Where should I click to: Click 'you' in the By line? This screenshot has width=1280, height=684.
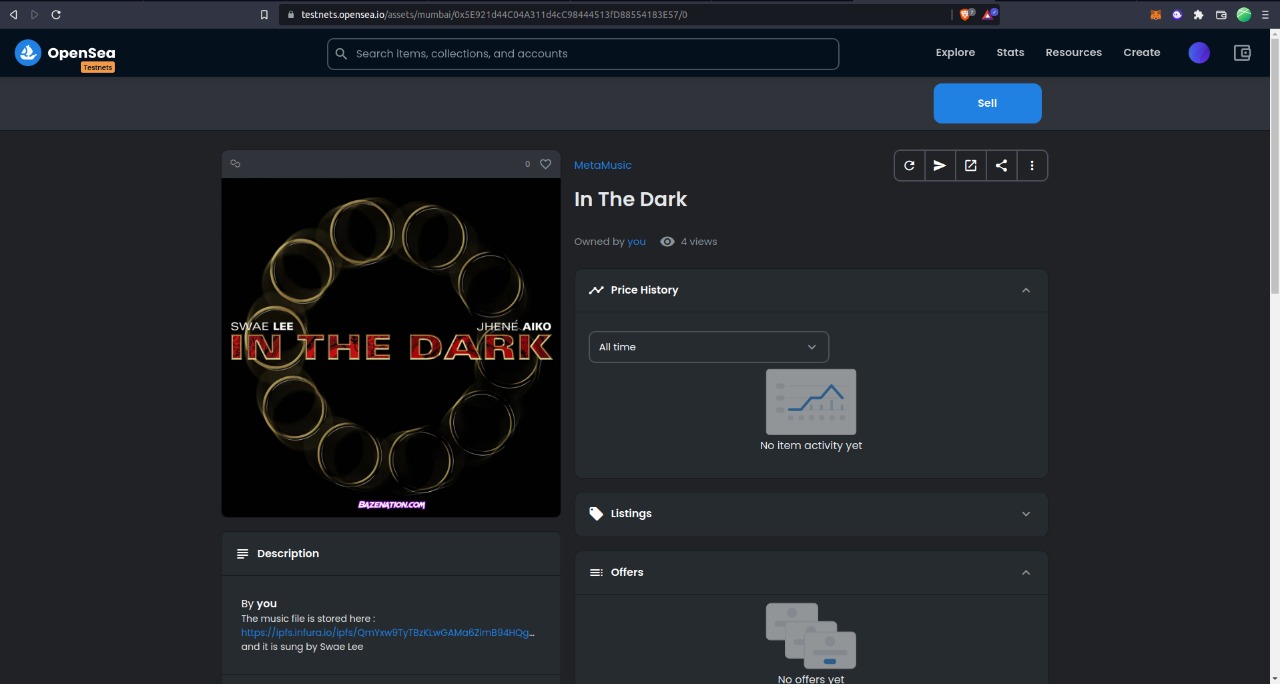[267, 604]
